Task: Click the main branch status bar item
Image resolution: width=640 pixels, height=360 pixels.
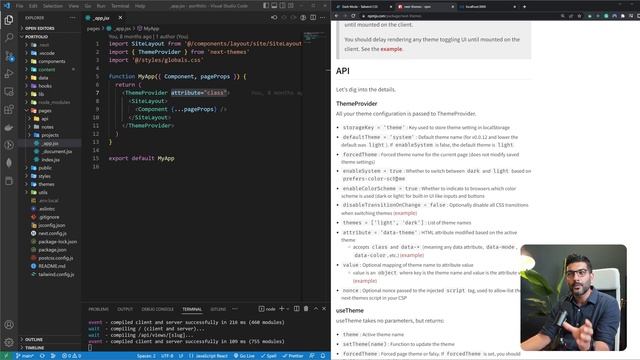Action: pos(25,356)
